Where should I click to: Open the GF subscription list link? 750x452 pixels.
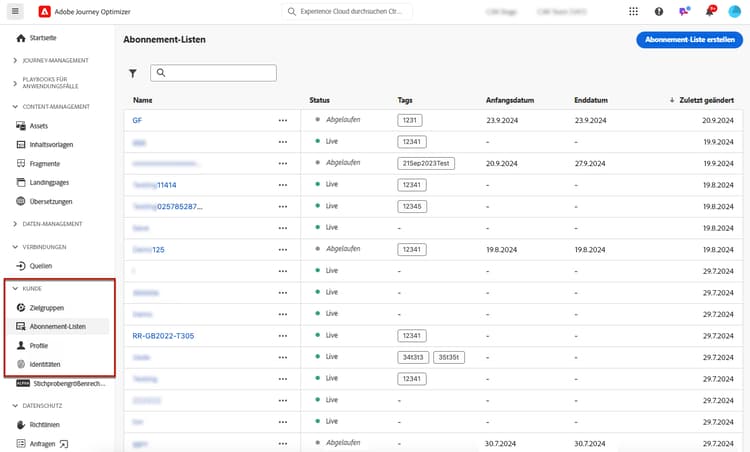[137, 120]
